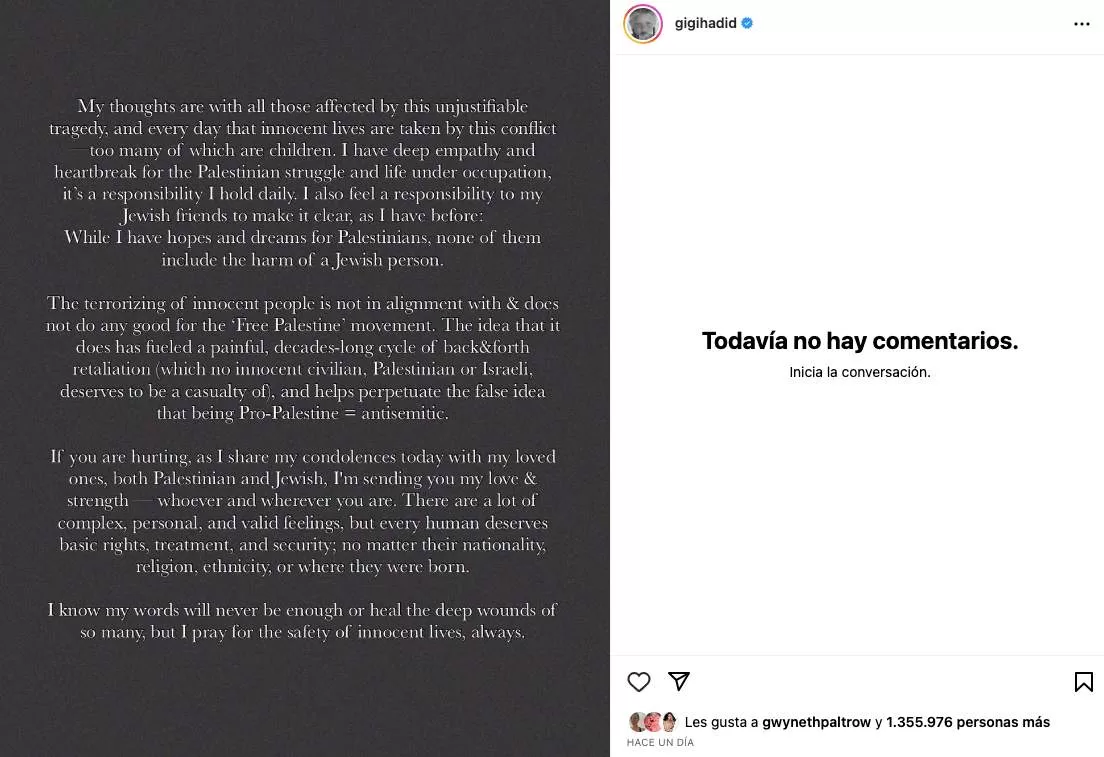Click the final paragraph starting 'I know my words'
Screen dimensions: 1104x757
click(303, 621)
